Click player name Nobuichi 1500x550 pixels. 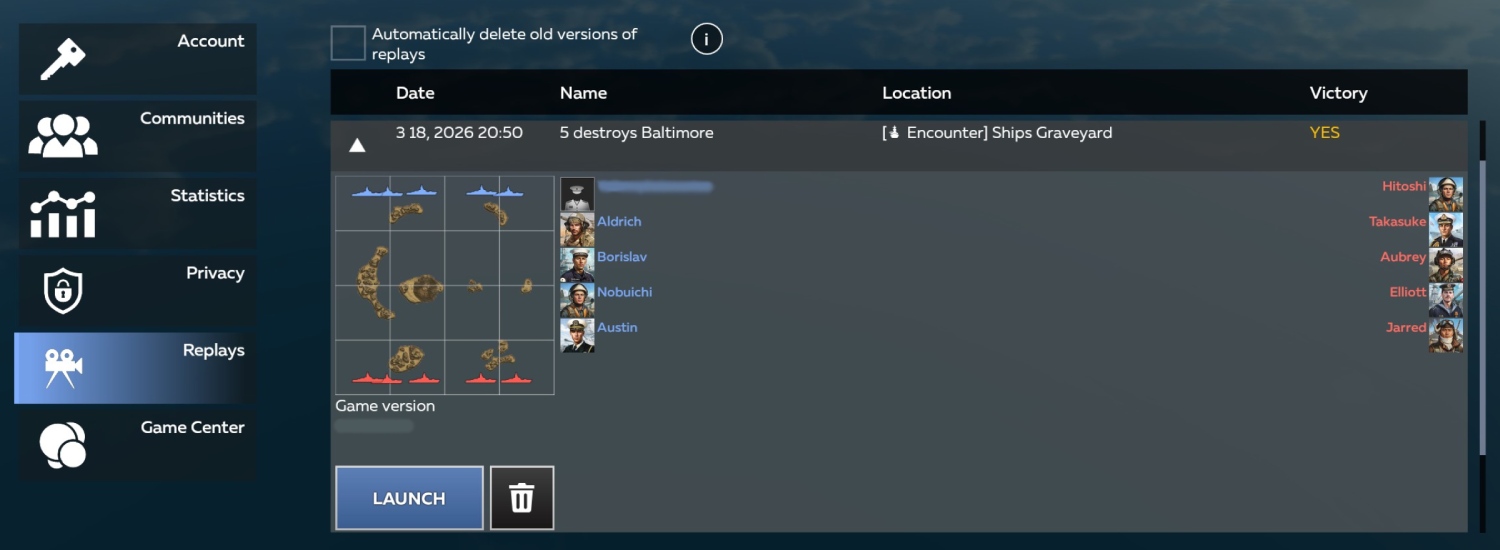[x=624, y=292]
